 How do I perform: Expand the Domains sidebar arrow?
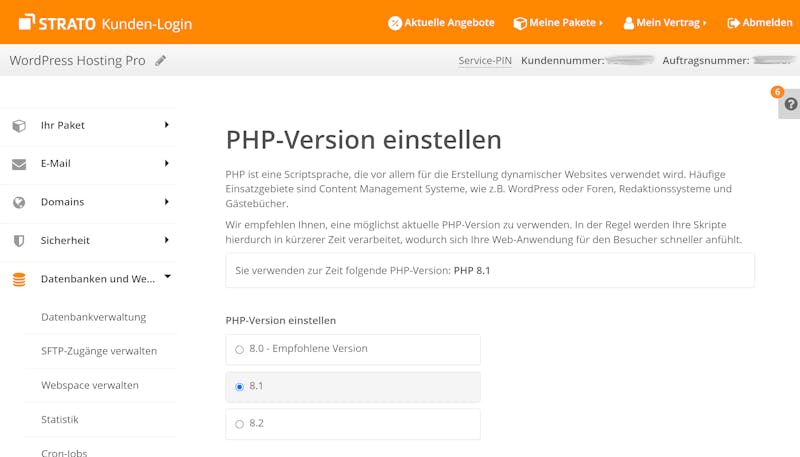(x=166, y=201)
